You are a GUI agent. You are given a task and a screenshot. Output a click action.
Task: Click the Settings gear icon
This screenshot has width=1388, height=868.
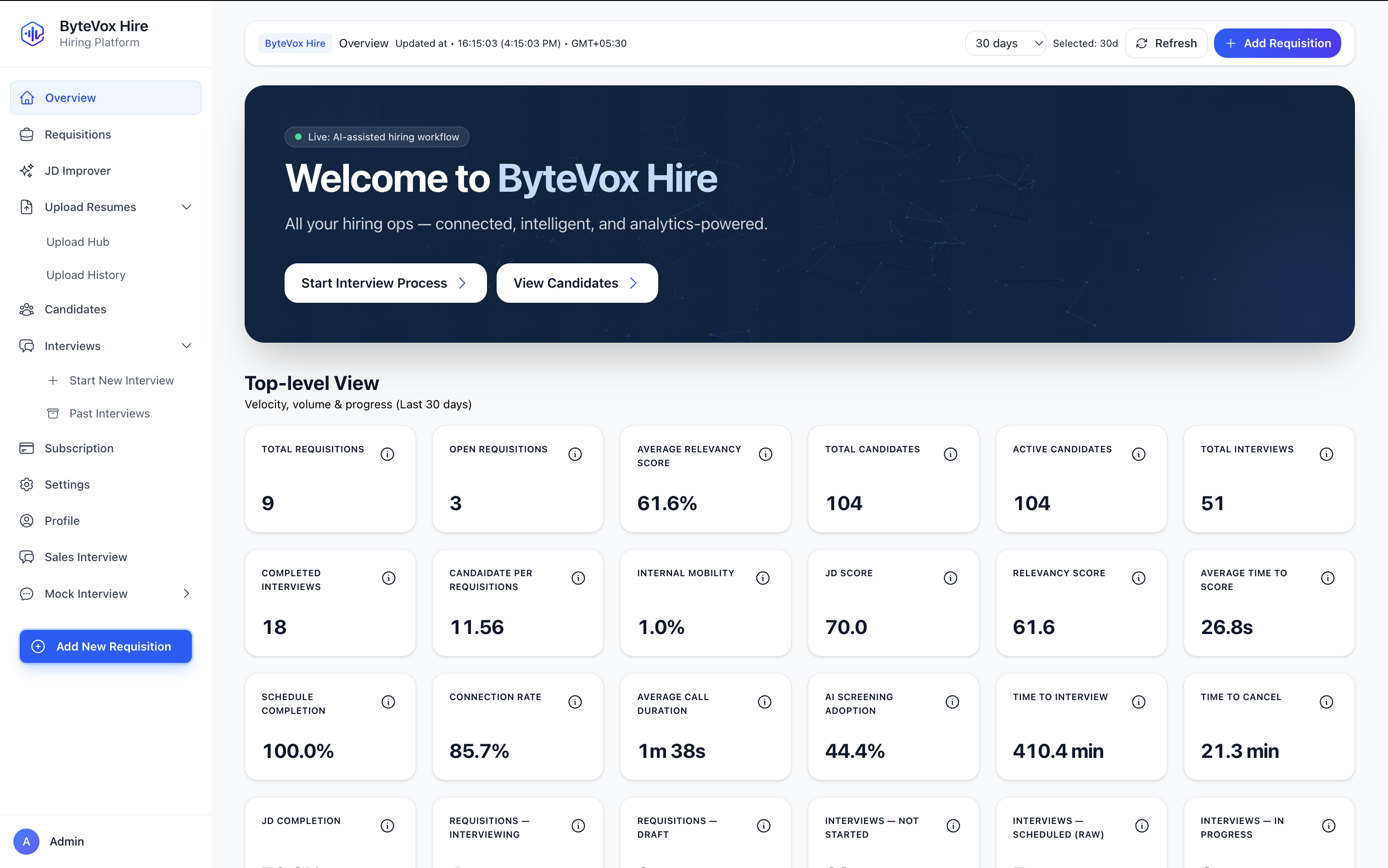(x=27, y=484)
